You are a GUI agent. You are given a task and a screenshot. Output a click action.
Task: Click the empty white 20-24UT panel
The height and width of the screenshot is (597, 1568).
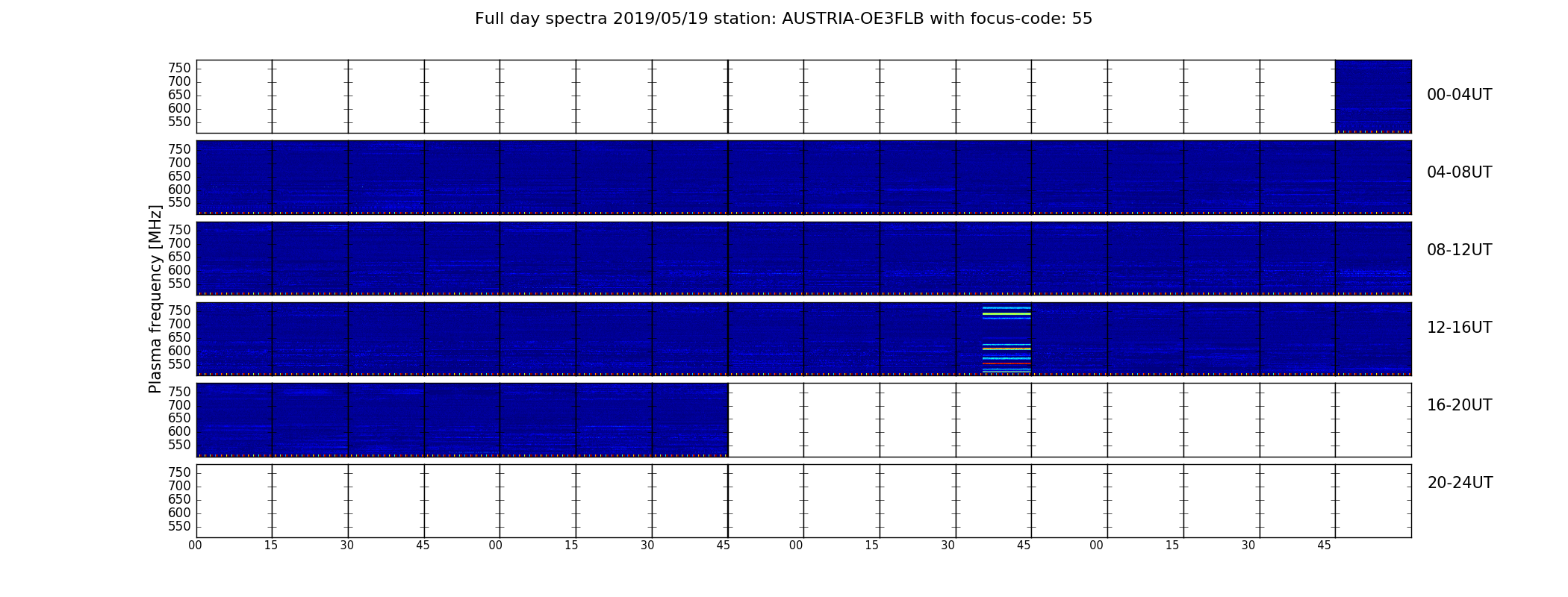pyautogui.click(x=803, y=501)
